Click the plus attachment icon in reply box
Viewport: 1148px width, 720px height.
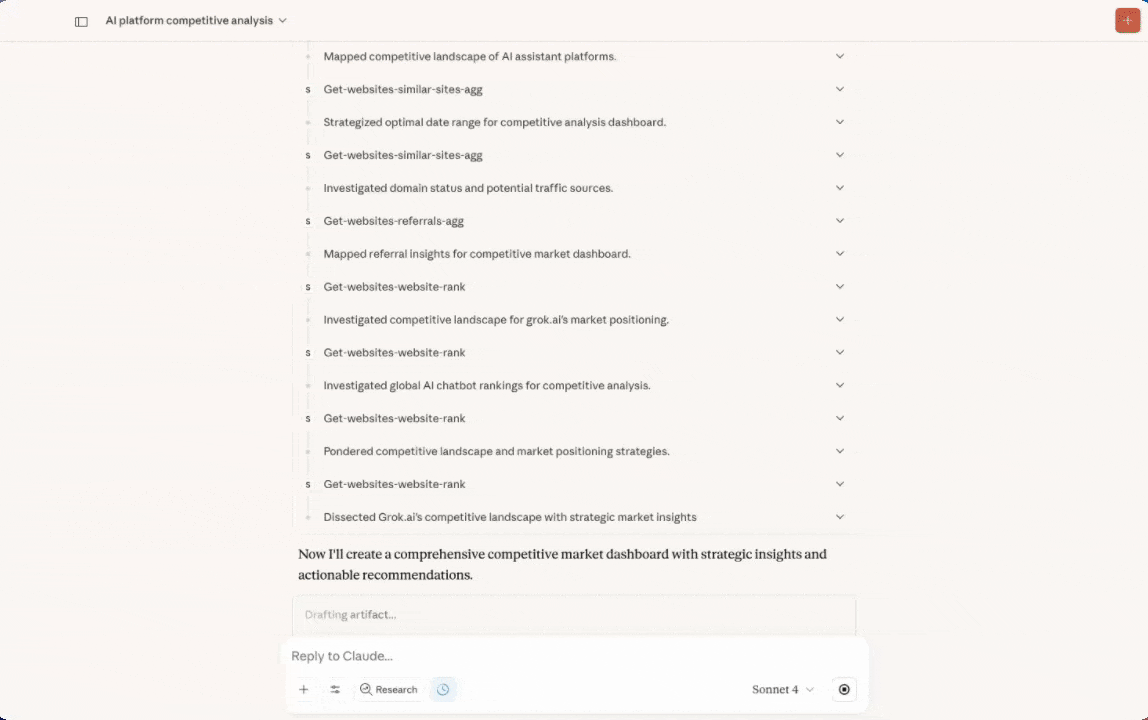pyautogui.click(x=304, y=689)
